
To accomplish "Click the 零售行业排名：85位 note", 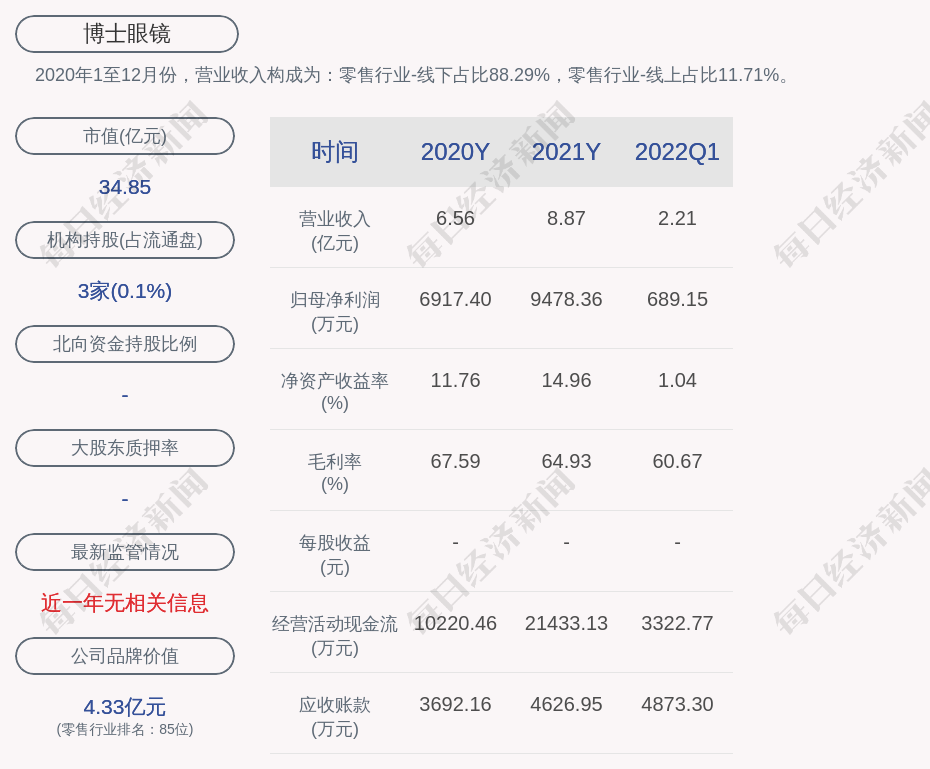I will (125, 729).
